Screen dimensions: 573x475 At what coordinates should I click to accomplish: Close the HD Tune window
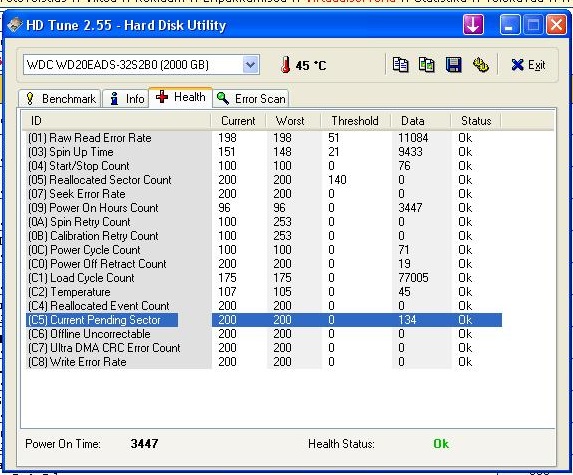pos(556,25)
